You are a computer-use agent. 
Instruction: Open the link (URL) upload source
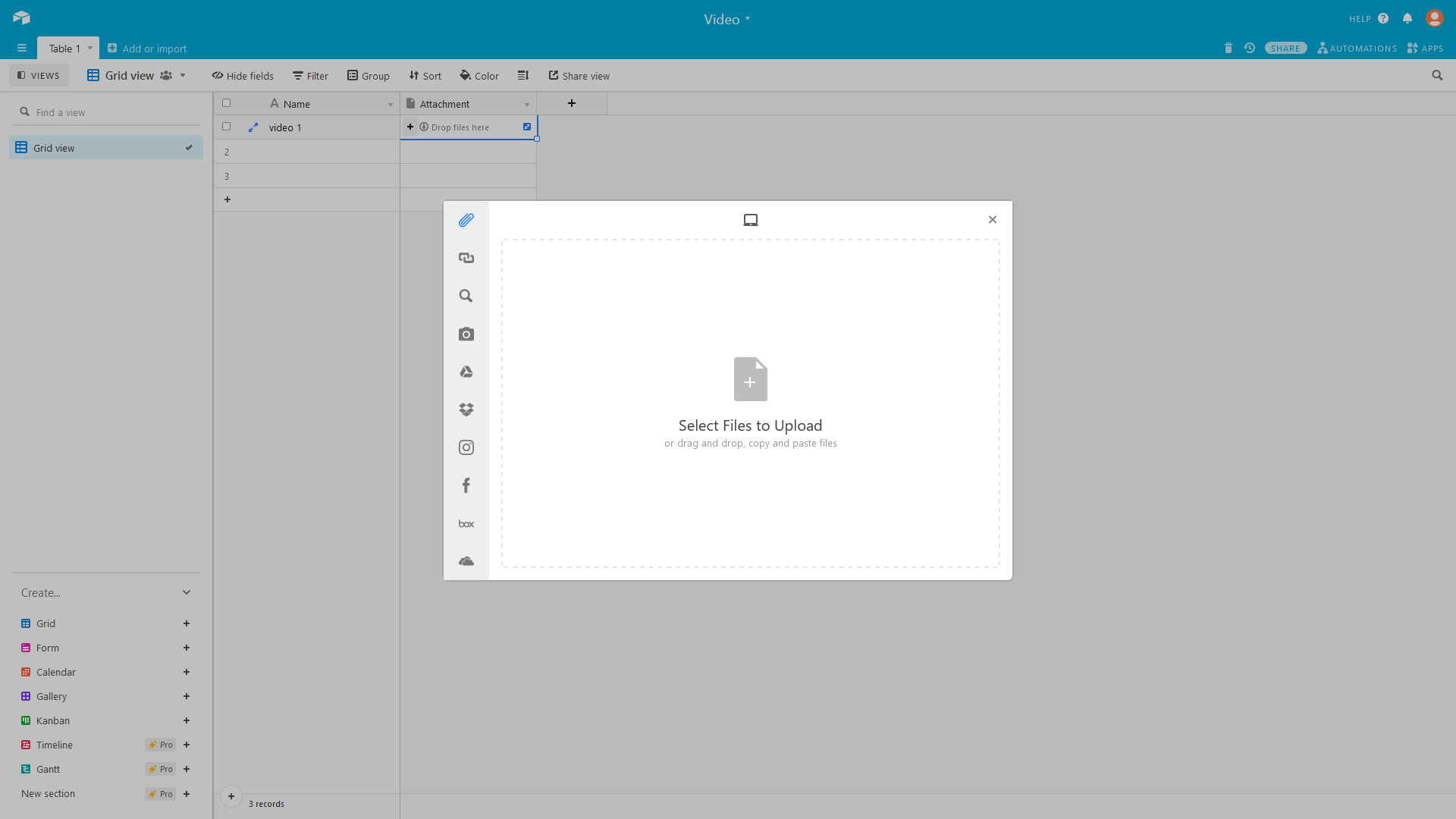[466, 258]
